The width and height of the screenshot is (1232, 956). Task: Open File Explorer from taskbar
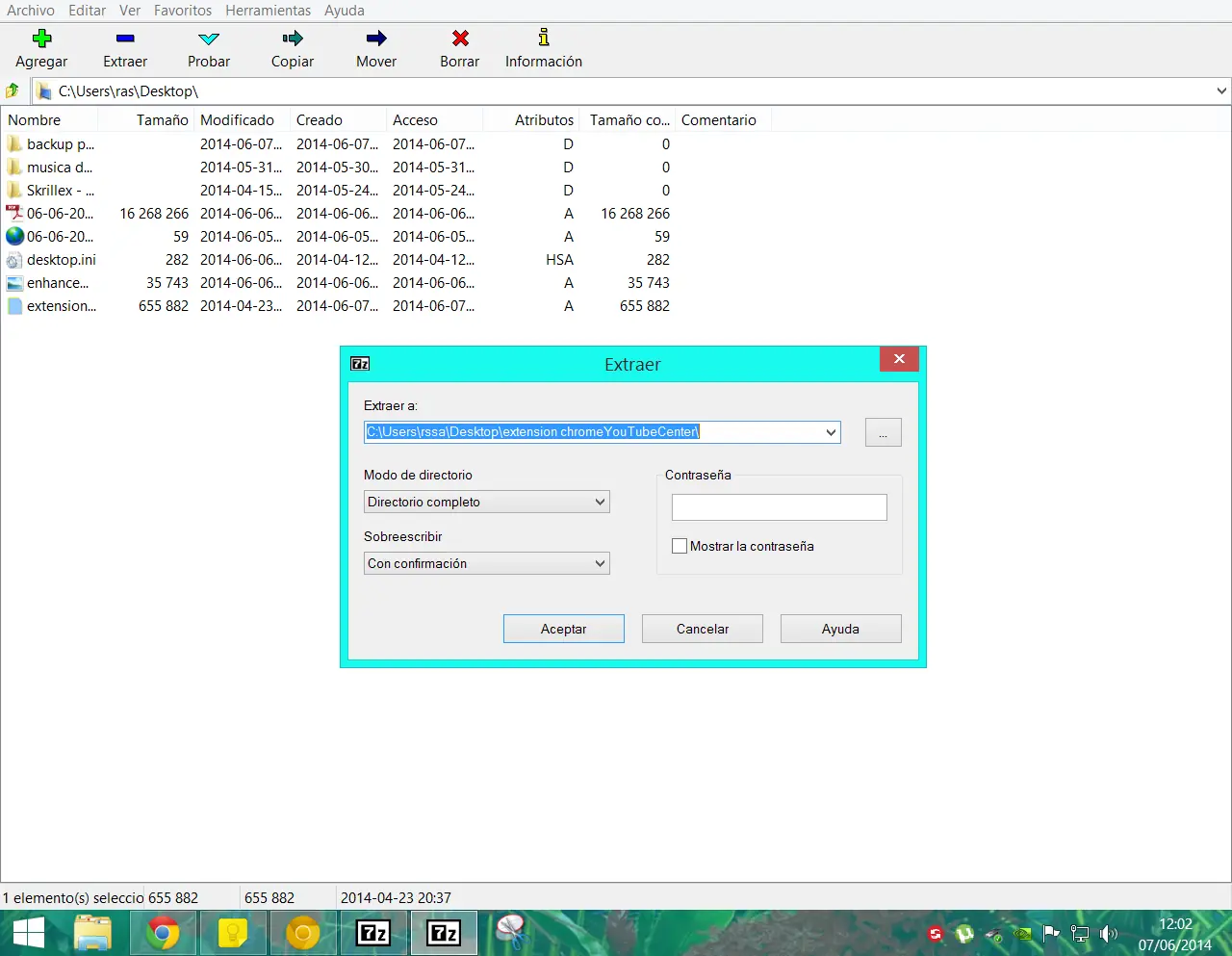click(x=92, y=933)
